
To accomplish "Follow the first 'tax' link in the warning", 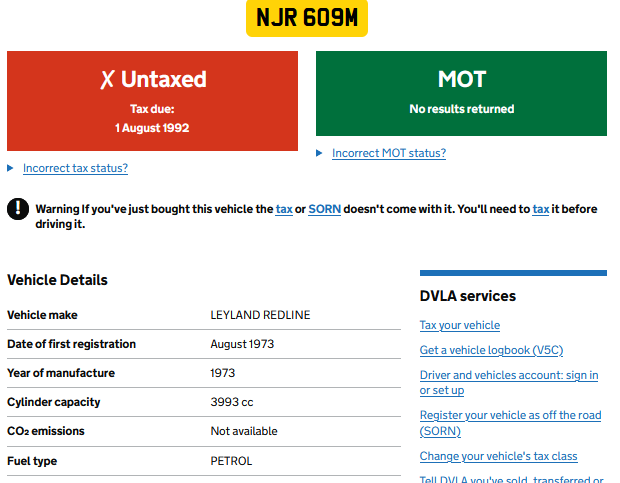I will point(284,209).
